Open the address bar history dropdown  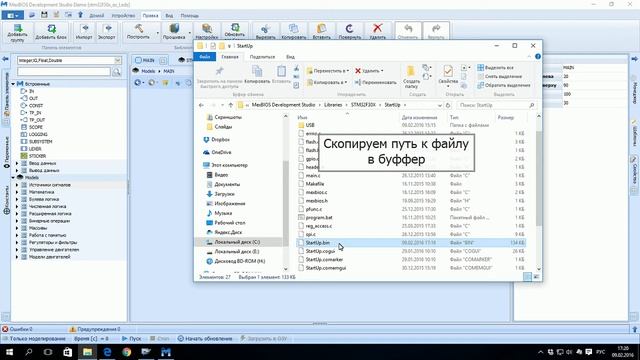click(440, 105)
